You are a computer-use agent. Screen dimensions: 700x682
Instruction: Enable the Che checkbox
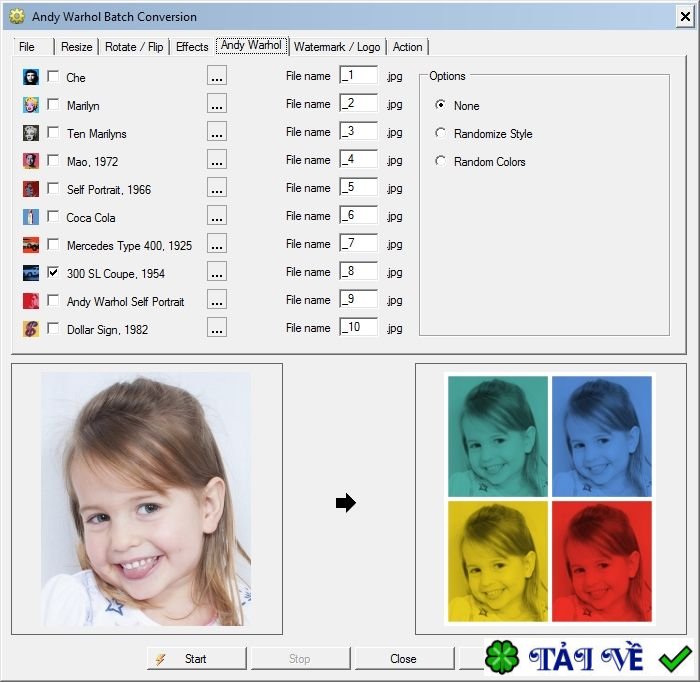click(53, 76)
